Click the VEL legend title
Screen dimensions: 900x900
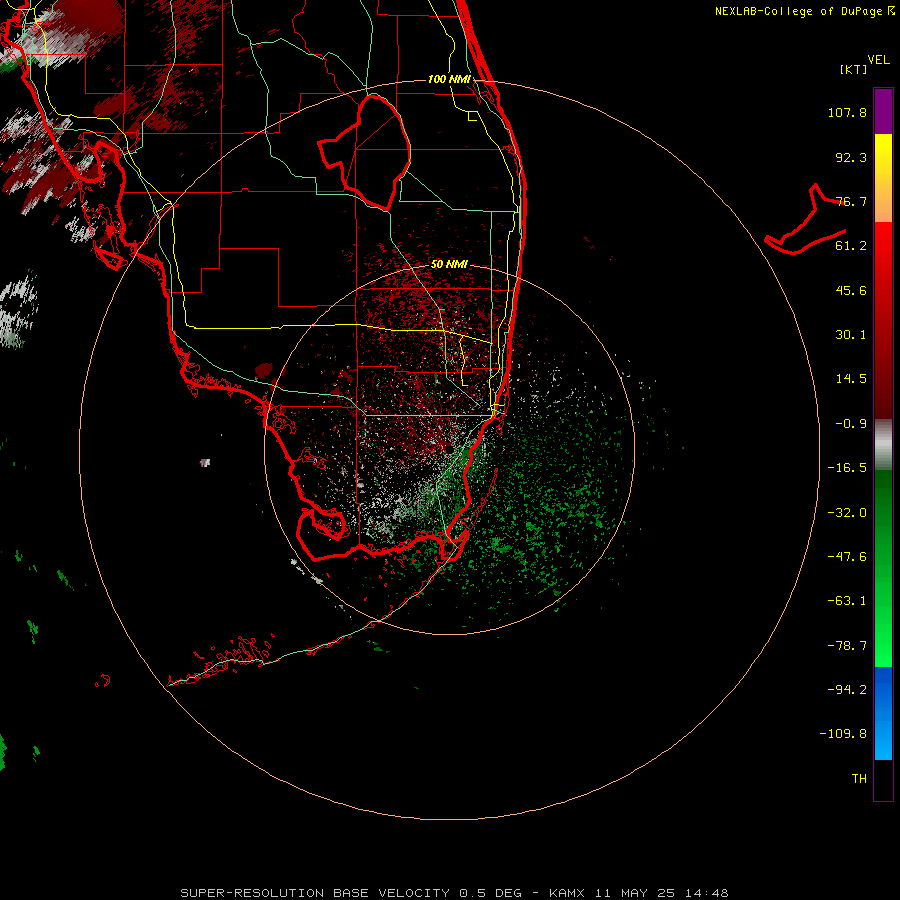(x=878, y=59)
